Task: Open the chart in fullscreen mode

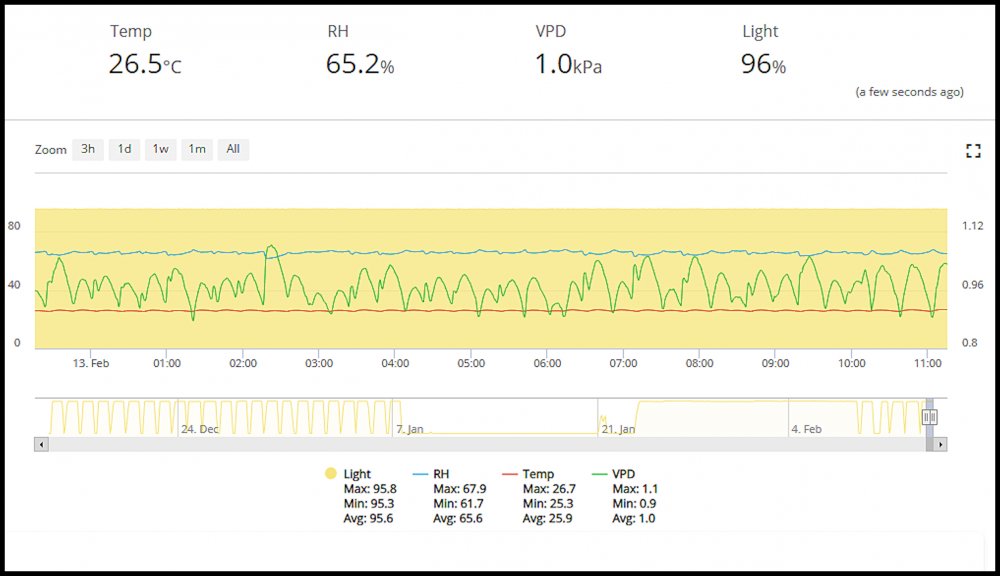Action: (972, 151)
